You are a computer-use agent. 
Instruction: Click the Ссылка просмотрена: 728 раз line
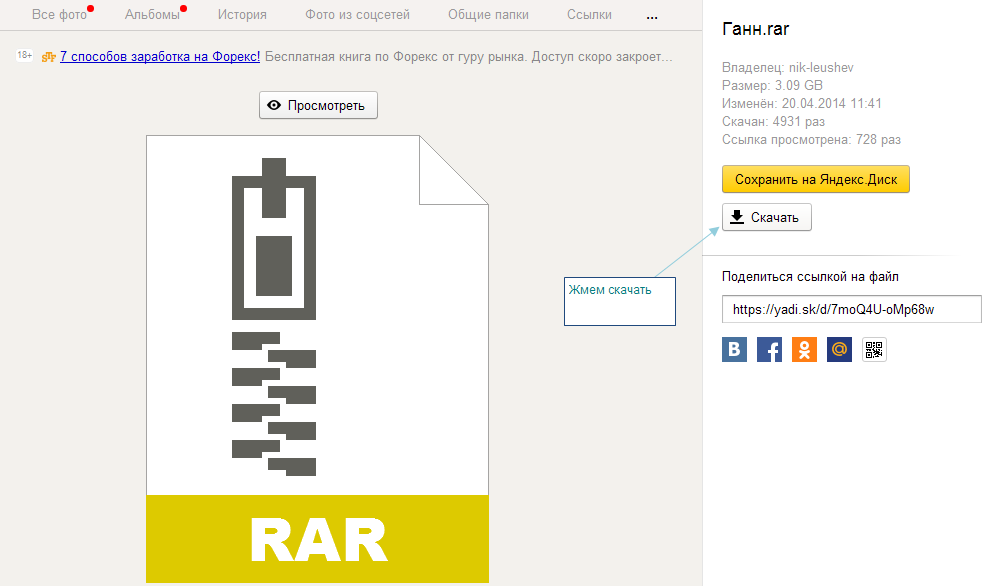pos(811,140)
